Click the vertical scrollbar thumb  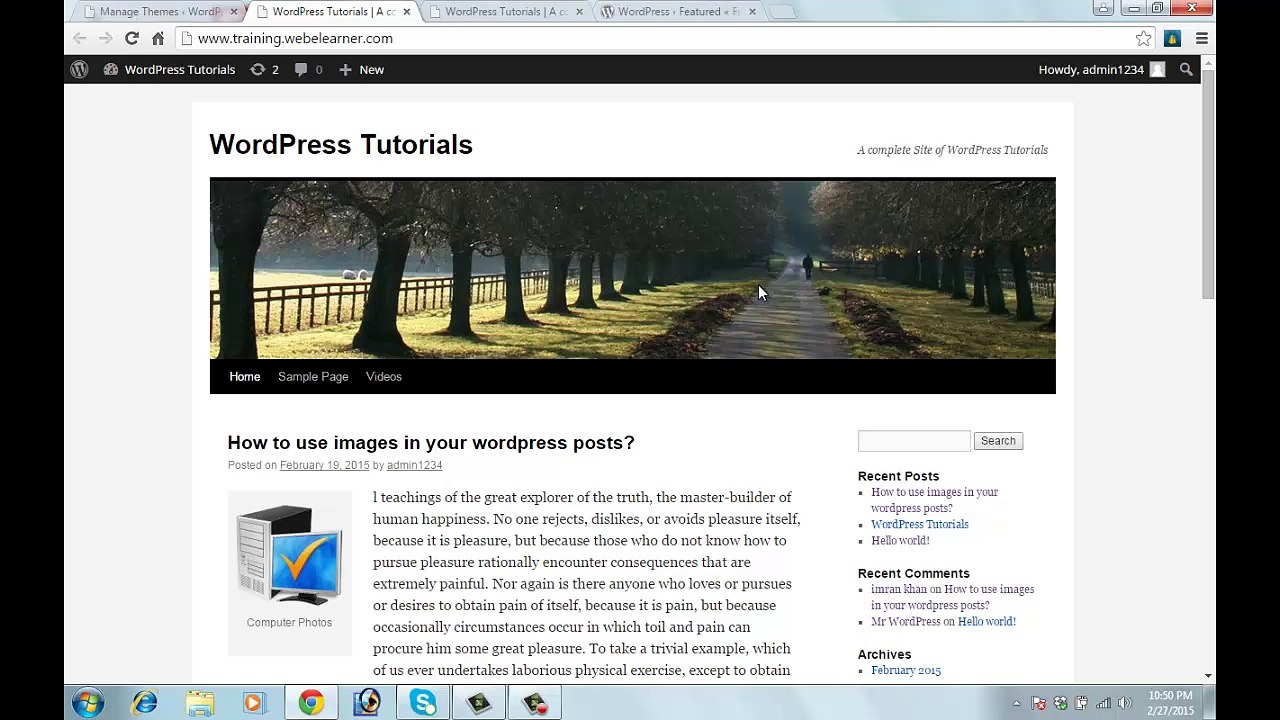click(1208, 184)
